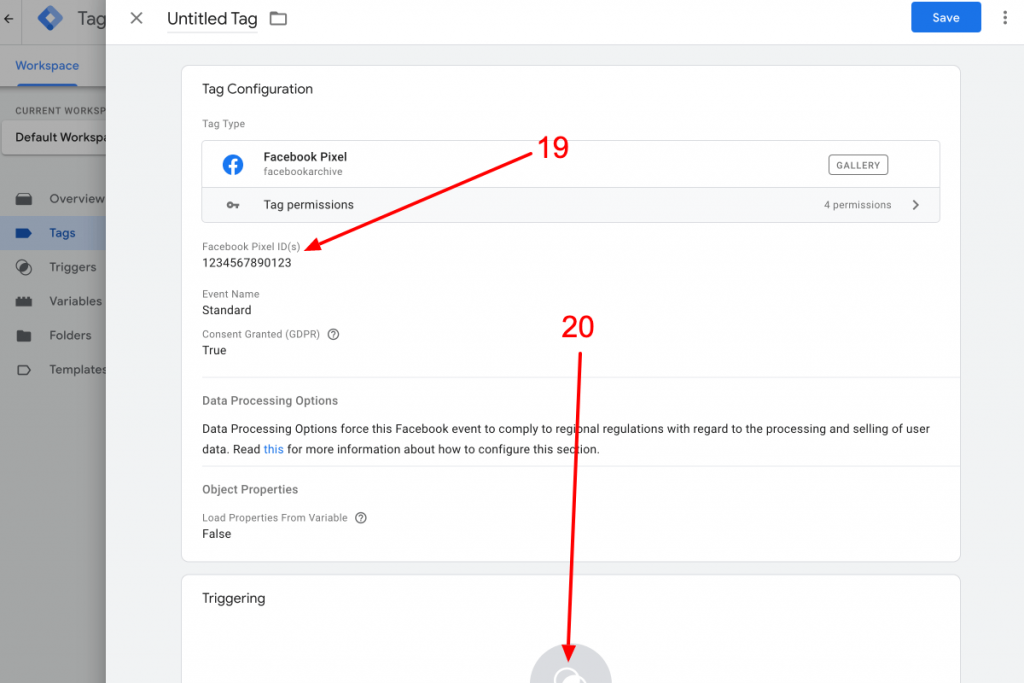This screenshot has height=683, width=1024.
Task: Click the facebookarchive author text
Action: point(303,172)
